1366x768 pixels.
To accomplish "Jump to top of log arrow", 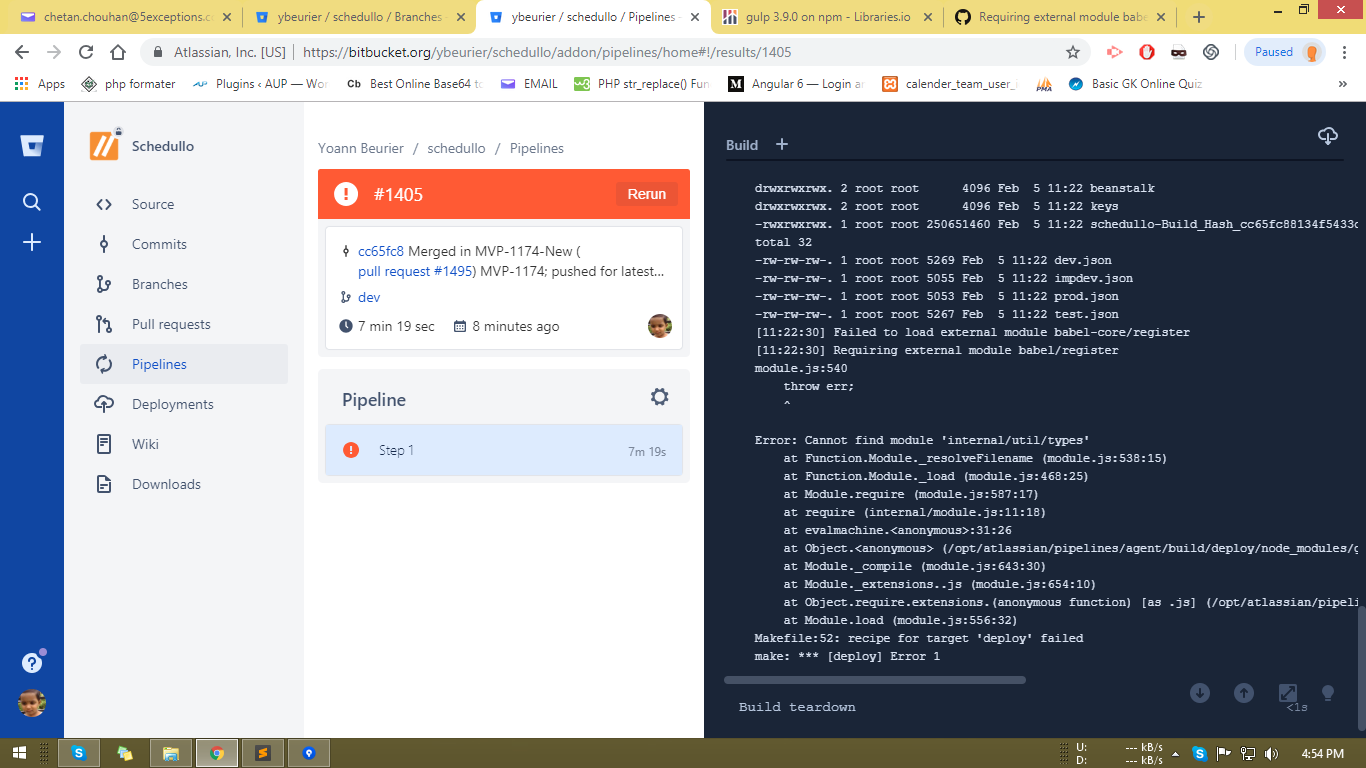I will coord(1243,693).
